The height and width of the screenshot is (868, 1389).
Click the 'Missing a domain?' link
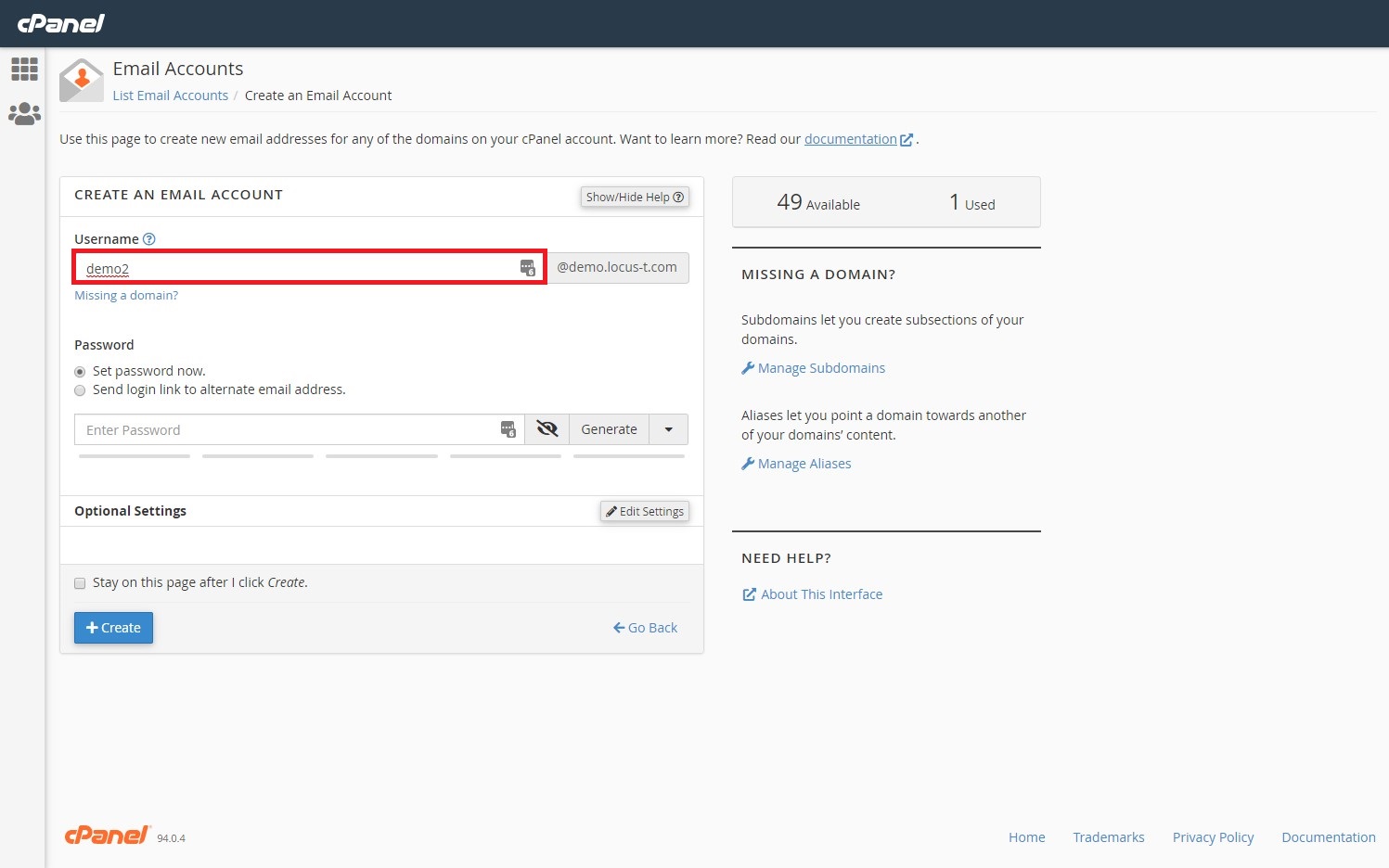click(x=126, y=296)
